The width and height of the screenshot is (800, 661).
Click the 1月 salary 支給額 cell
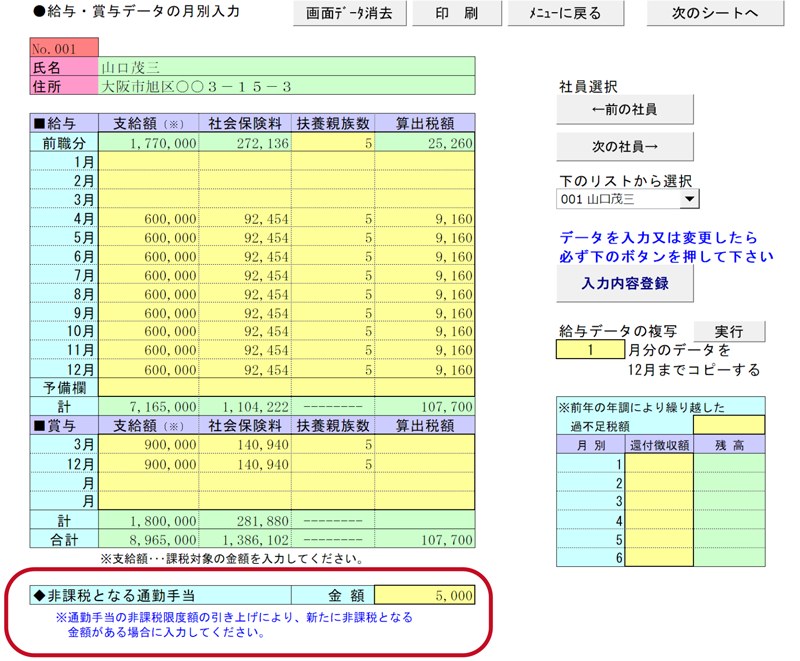[x=150, y=162]
